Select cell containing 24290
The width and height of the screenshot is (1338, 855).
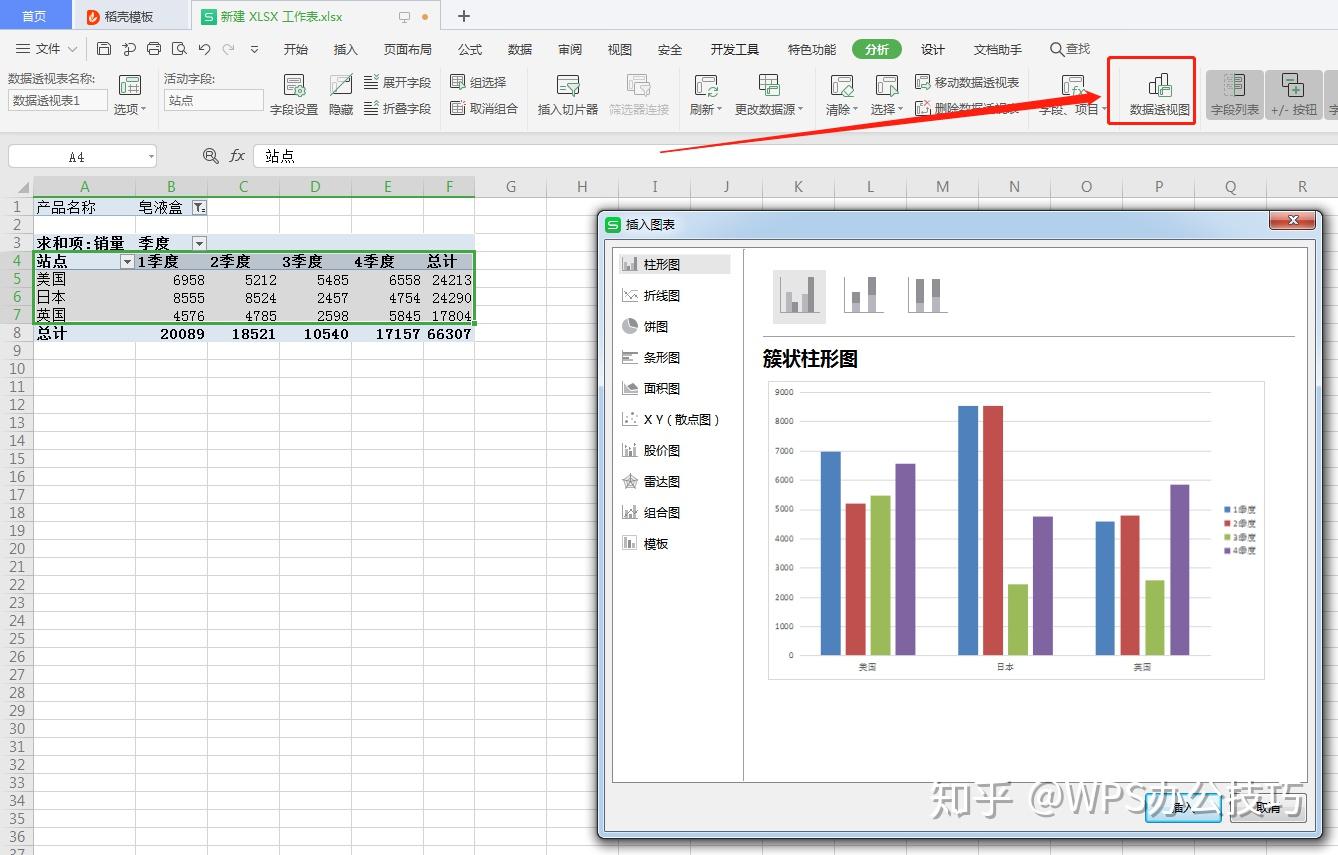[x=449, y=298]
